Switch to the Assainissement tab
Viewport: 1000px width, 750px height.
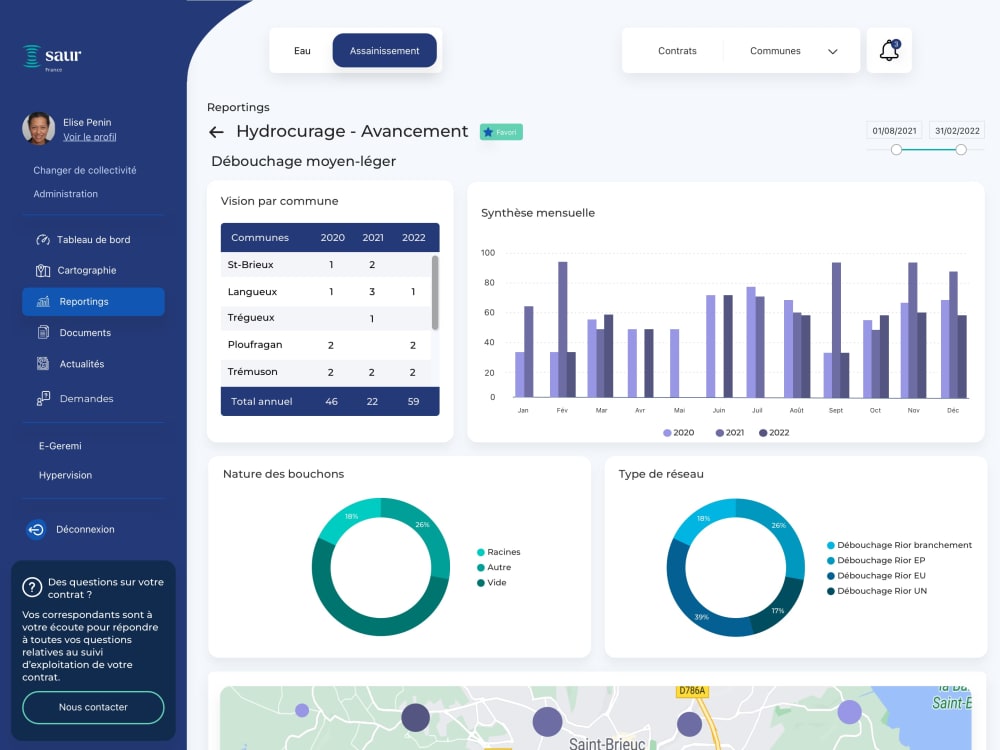click(385, 50)
